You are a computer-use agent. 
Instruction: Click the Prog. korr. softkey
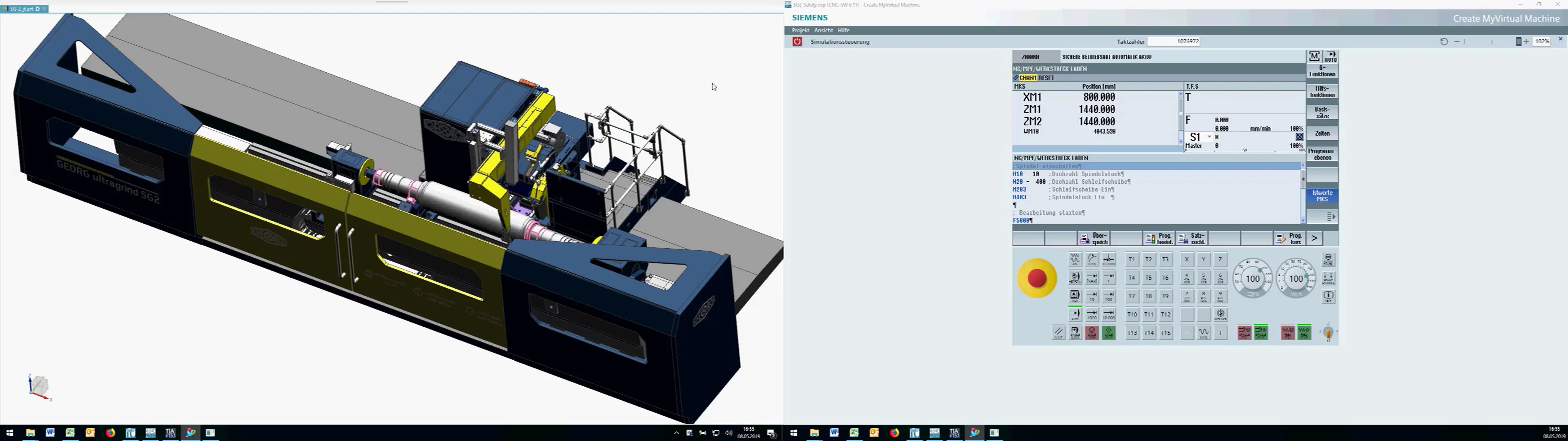click(1290, 239)
